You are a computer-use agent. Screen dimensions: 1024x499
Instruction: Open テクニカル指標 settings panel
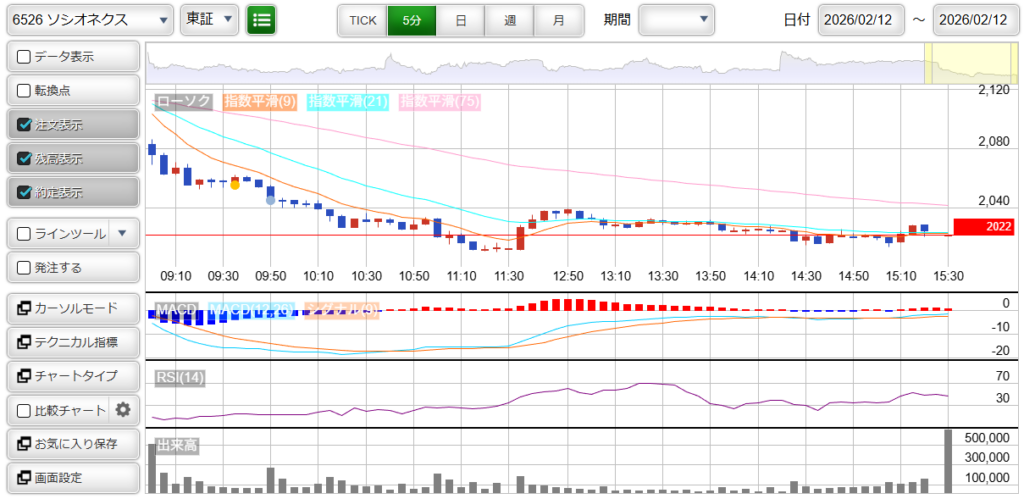pyautogui.click(x=71, y=342)
